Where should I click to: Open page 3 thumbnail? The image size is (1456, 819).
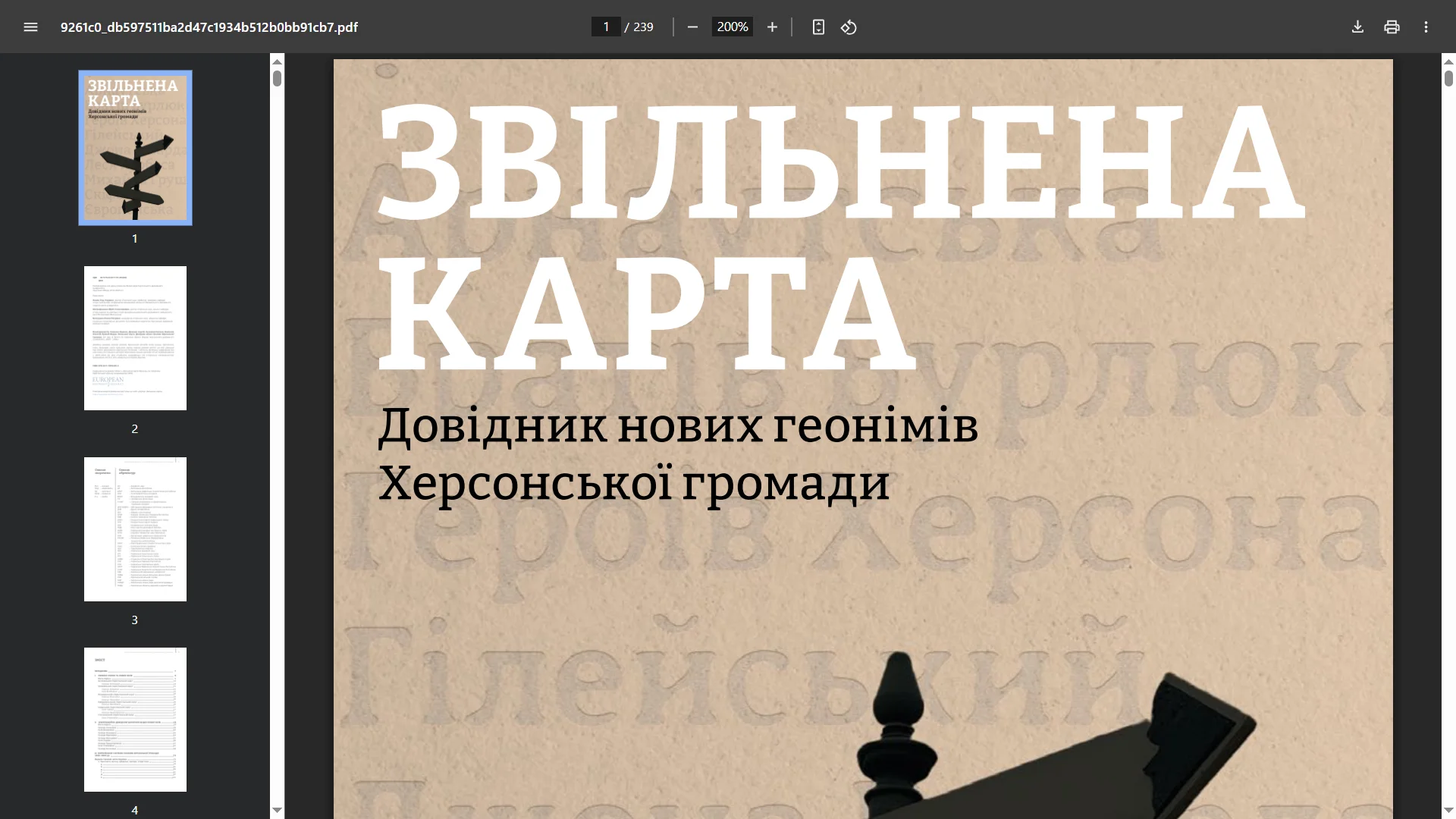[135, 529]
